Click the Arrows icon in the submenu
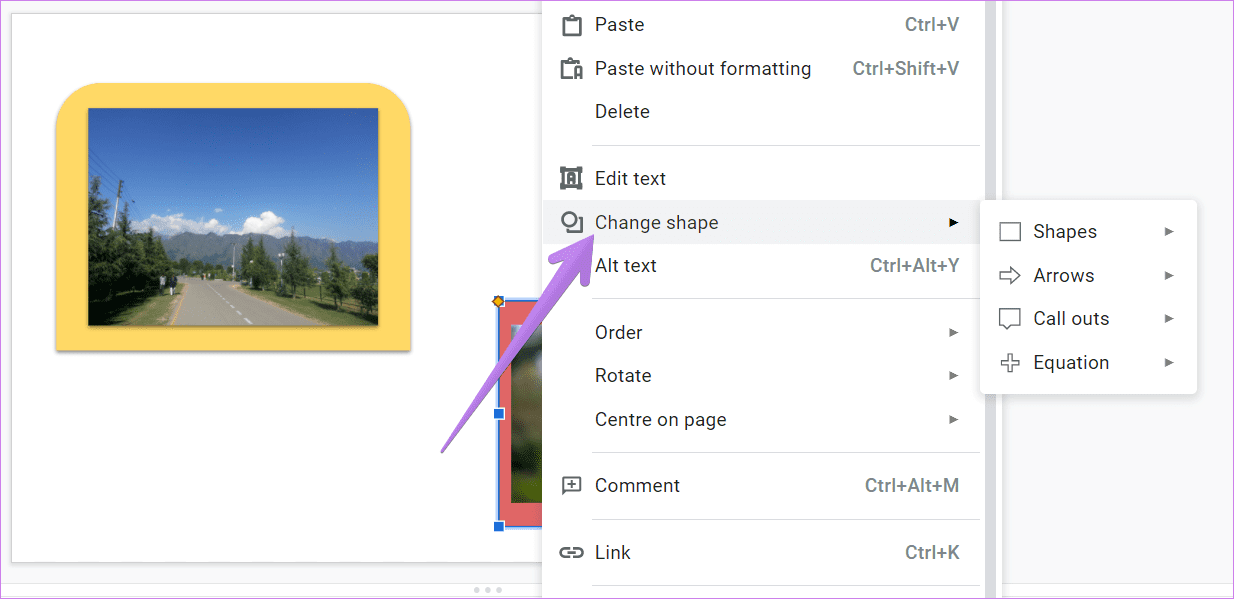This screenshot has width=1234, height=599. click(x=1010, y=275)
